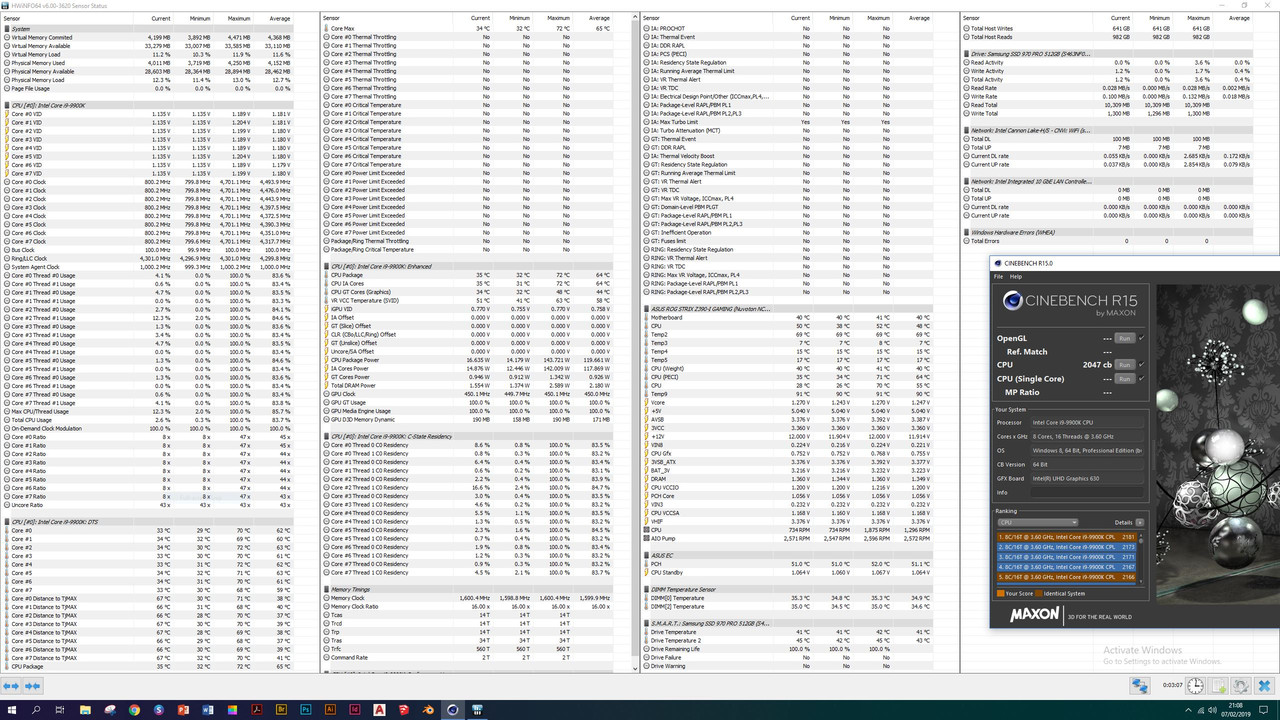Screen dimensions: 1280x720
Task: Toggle the CPU Single Core checkbox
Action: pyautogui.click(x=1140, y=378)
